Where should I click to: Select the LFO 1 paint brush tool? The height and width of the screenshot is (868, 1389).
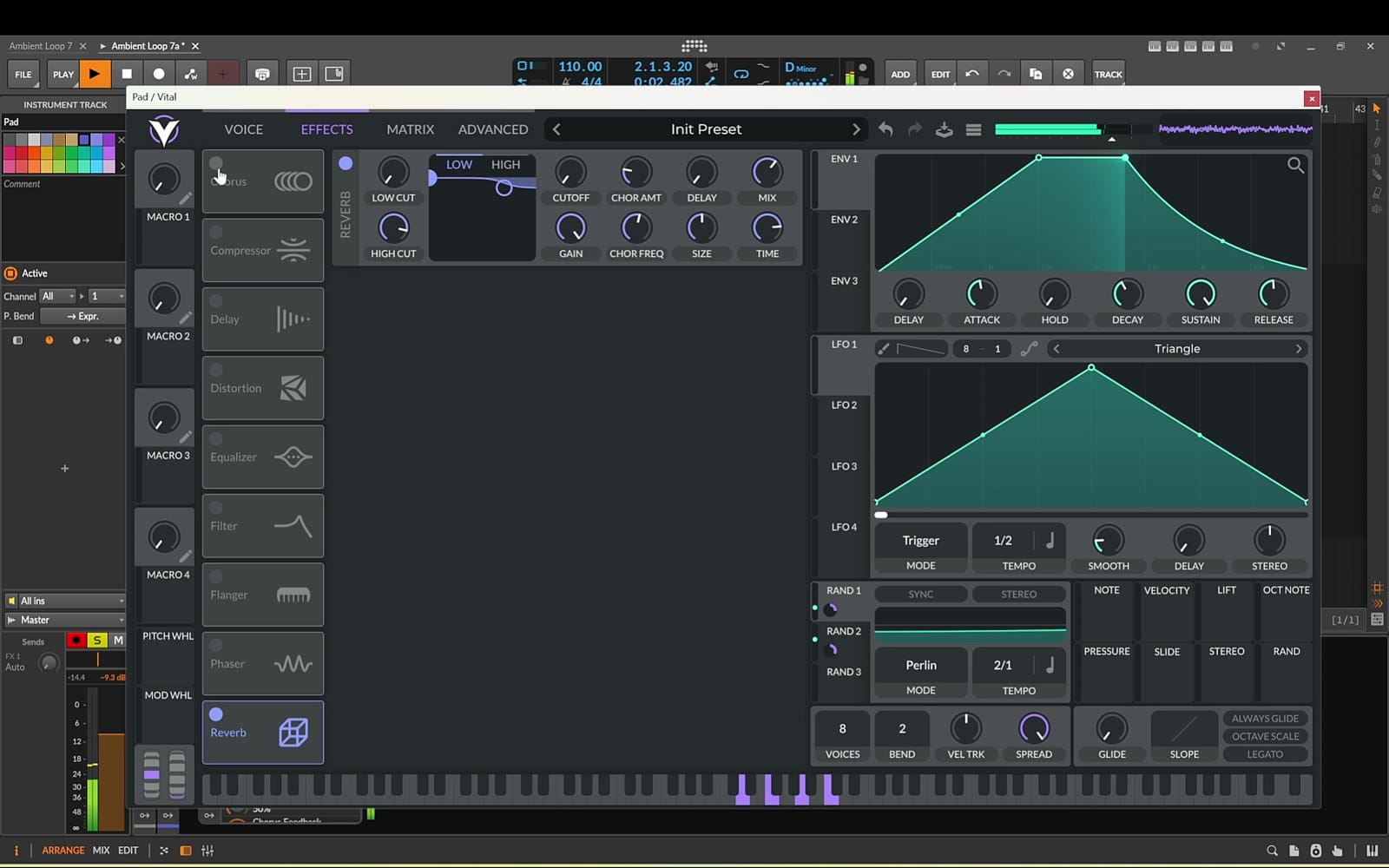(884, 349)
